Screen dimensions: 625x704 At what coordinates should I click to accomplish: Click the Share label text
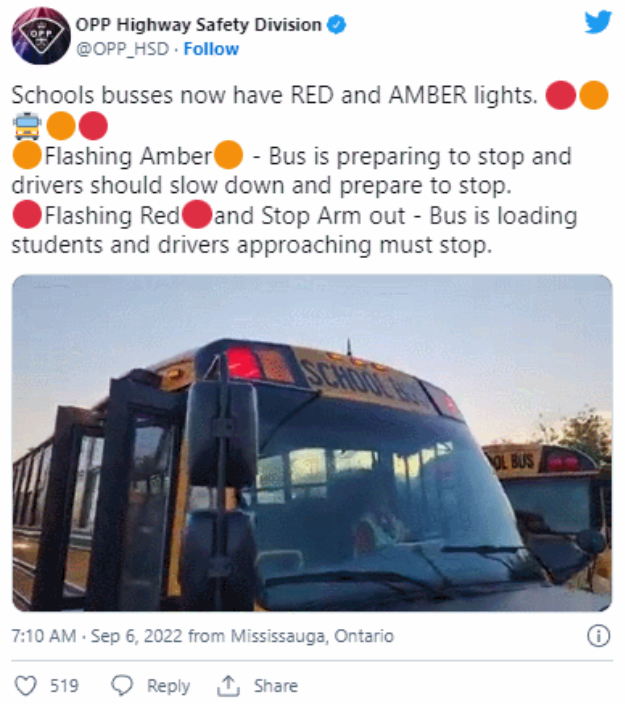276,686
